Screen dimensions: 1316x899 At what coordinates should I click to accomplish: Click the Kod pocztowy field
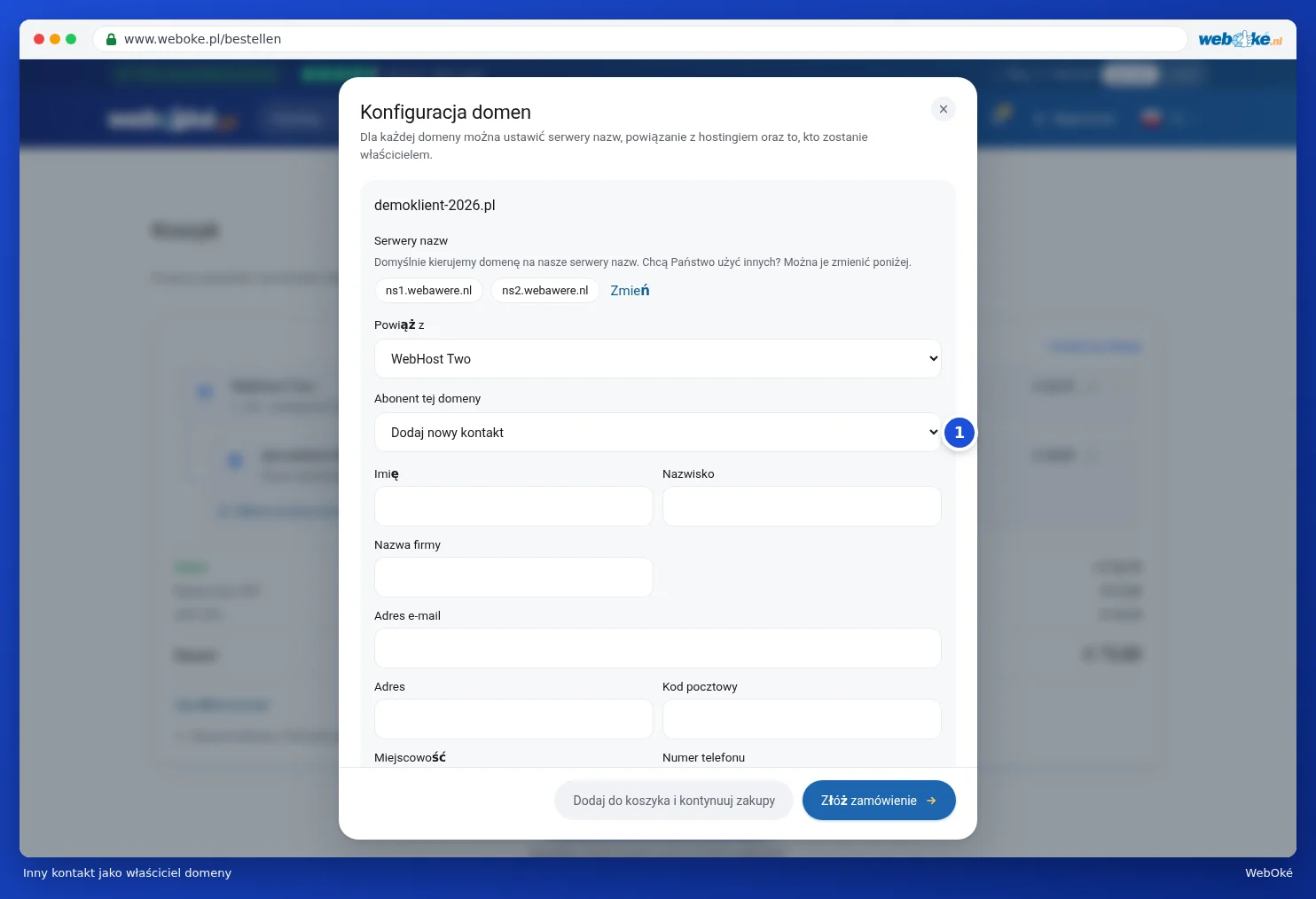click(x=802, y=719)
